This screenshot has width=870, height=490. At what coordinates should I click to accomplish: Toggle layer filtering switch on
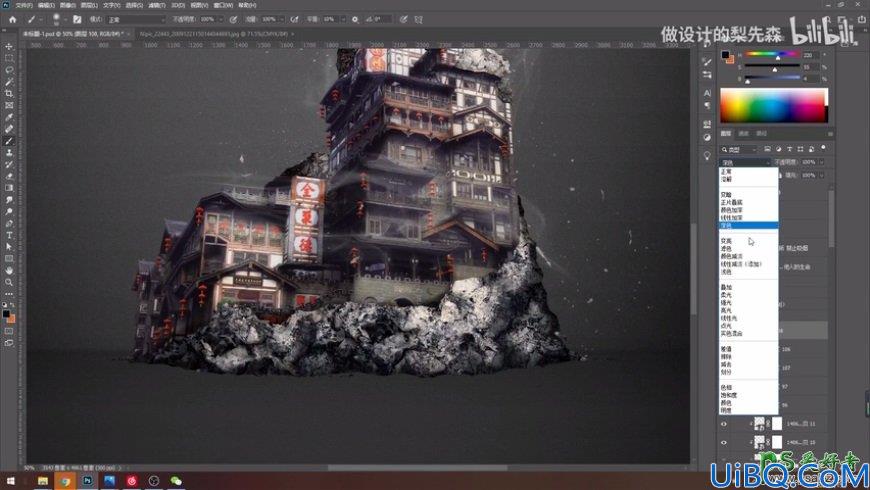point(823,148)
